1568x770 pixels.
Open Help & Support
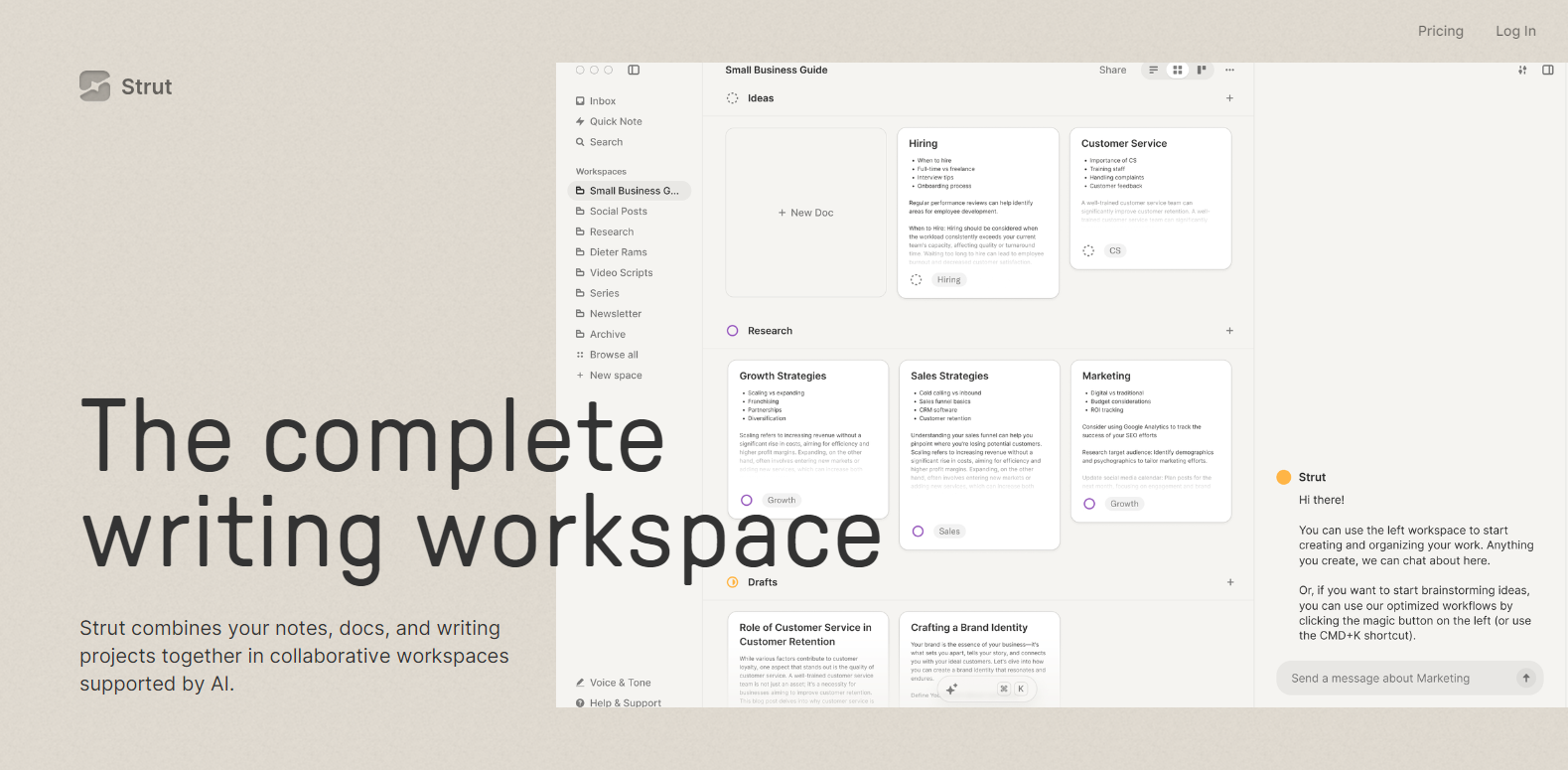tap(618, 702)
